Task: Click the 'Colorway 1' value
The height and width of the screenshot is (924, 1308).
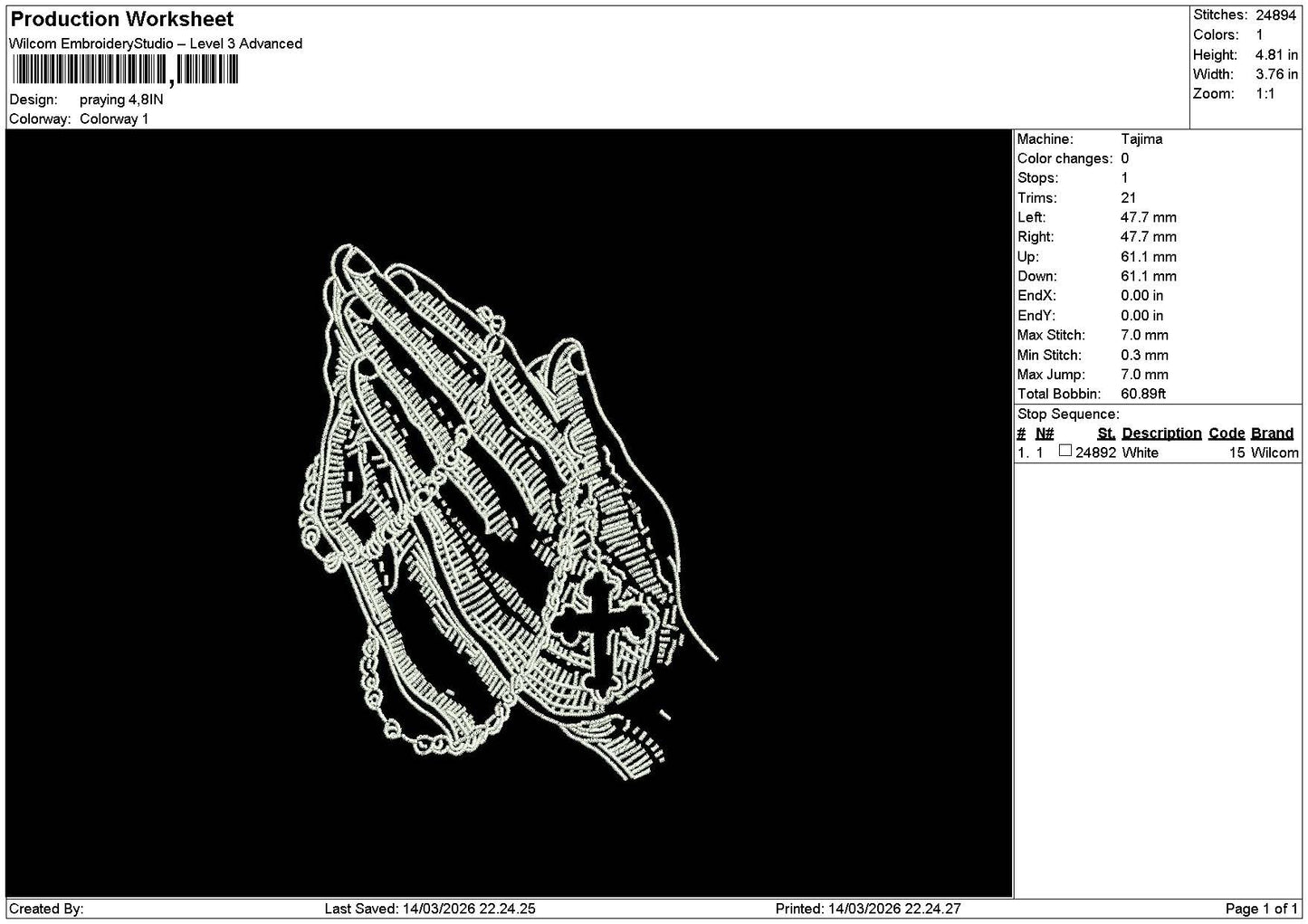Action: [114, 119]
